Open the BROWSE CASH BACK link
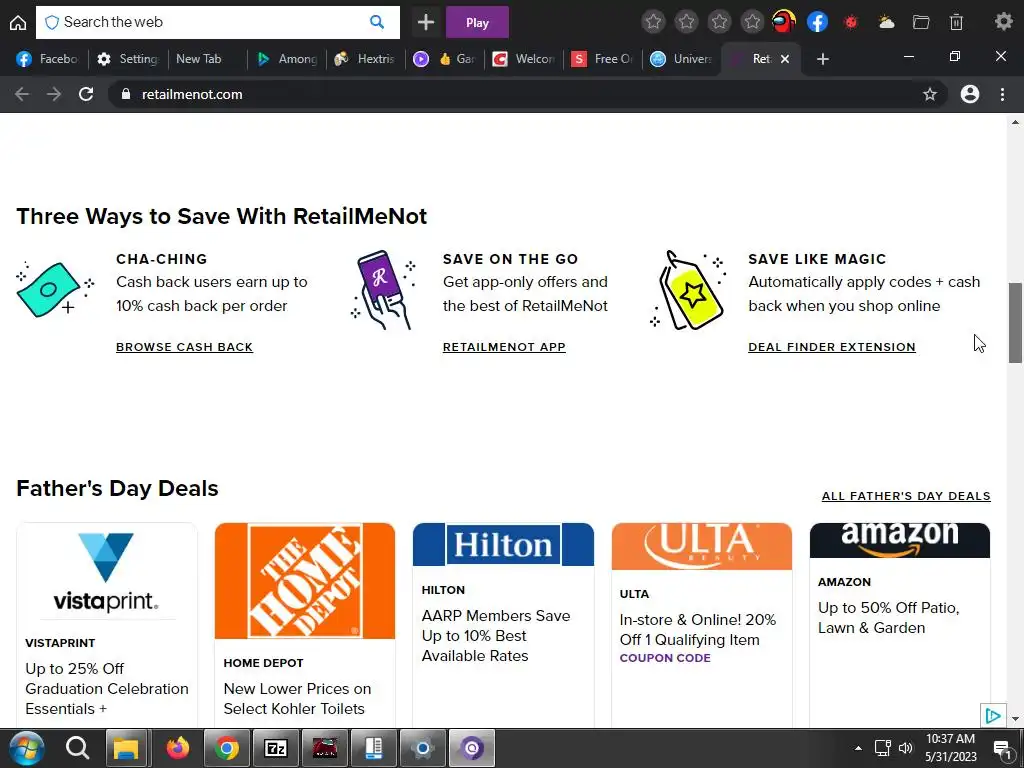This screenshot has width=1024, height=768. [x=184, y=347]
